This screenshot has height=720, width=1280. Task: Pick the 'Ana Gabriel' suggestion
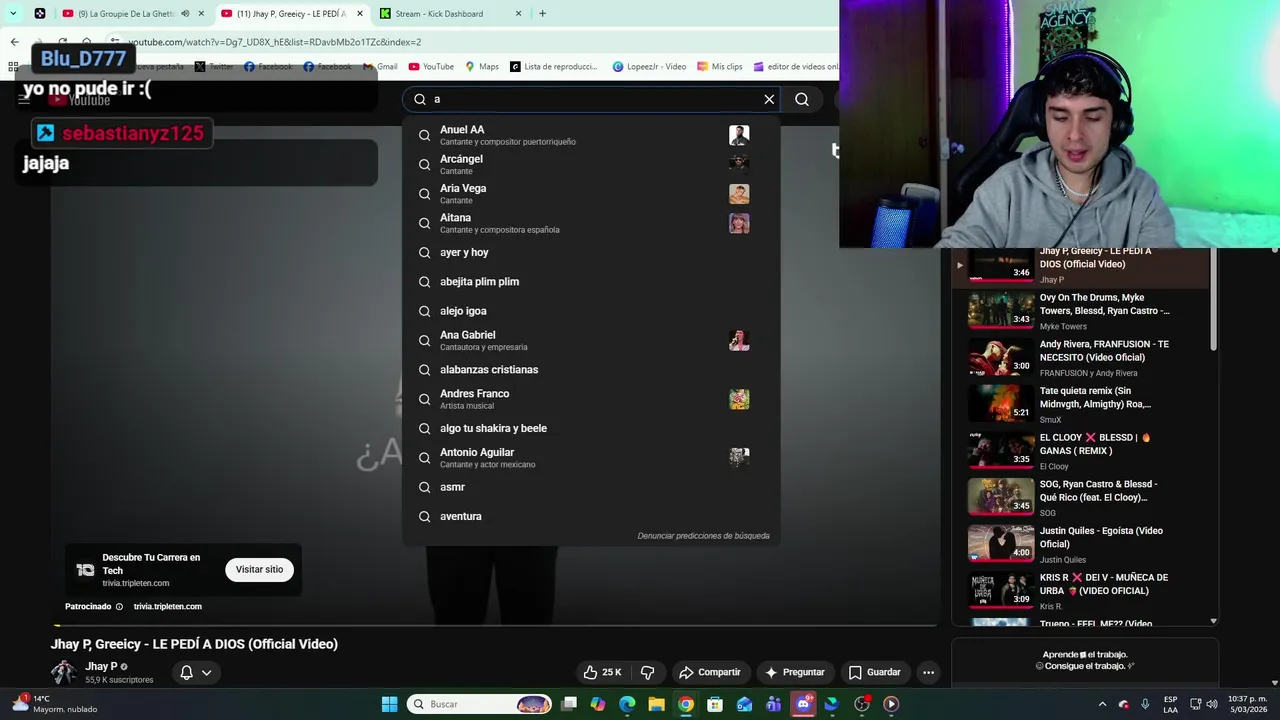pos(591,340)
